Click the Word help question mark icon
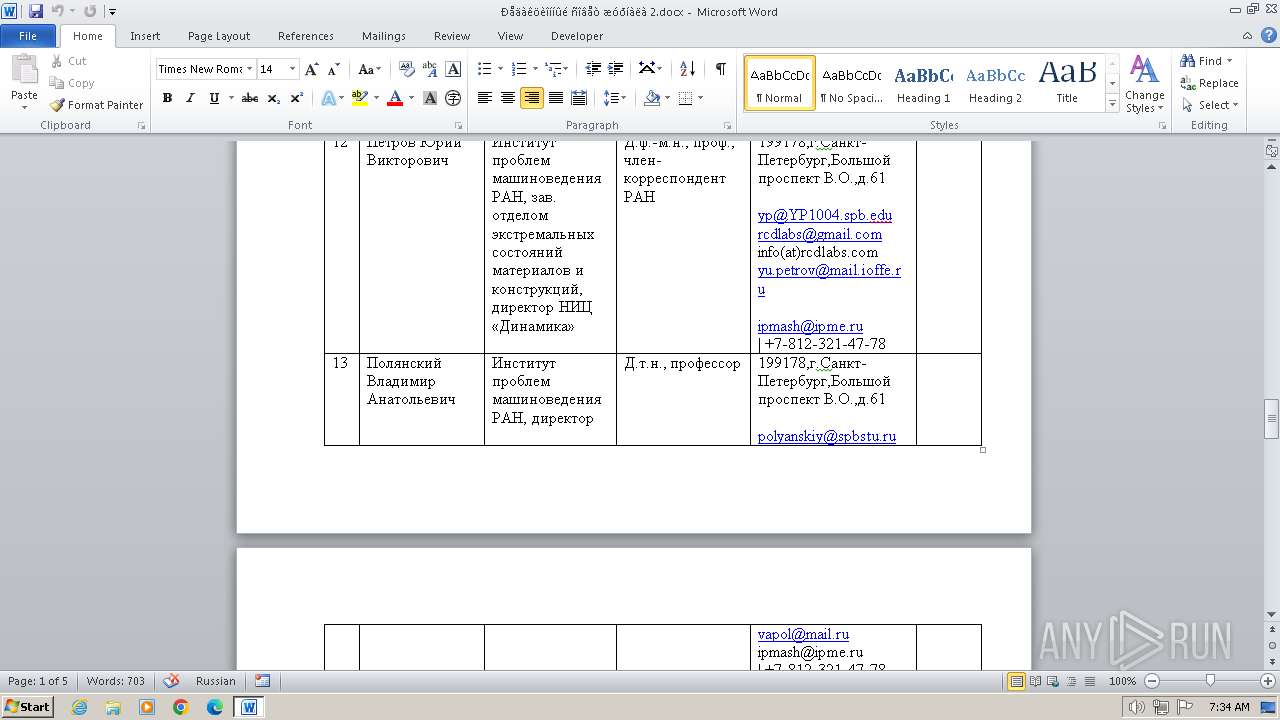 pyautogui.click(x=1268, y=36)
